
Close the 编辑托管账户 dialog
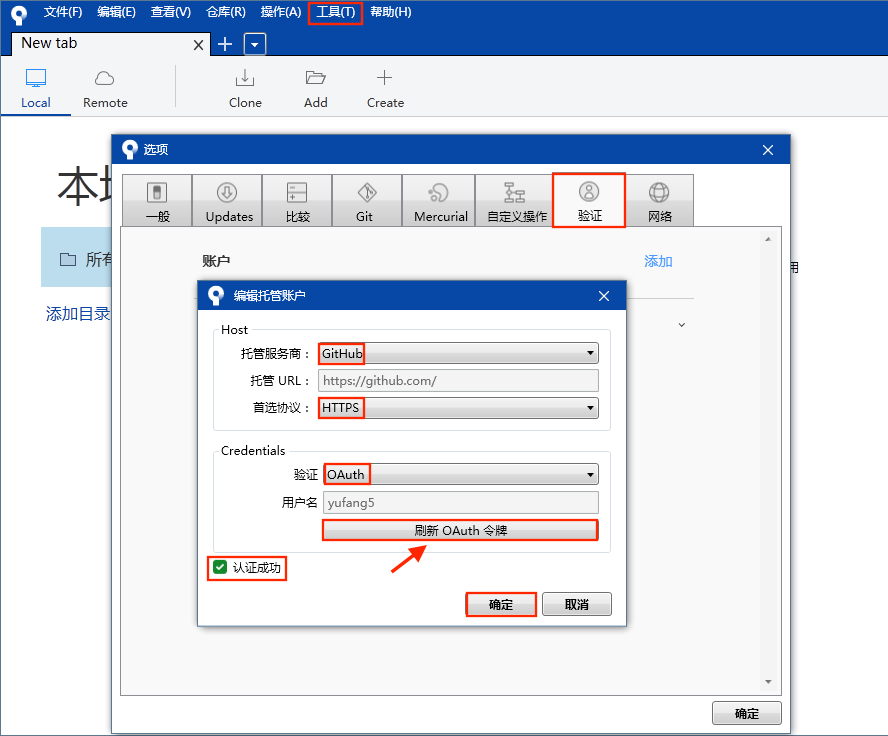pyautogui.click(x=604, y=296)
